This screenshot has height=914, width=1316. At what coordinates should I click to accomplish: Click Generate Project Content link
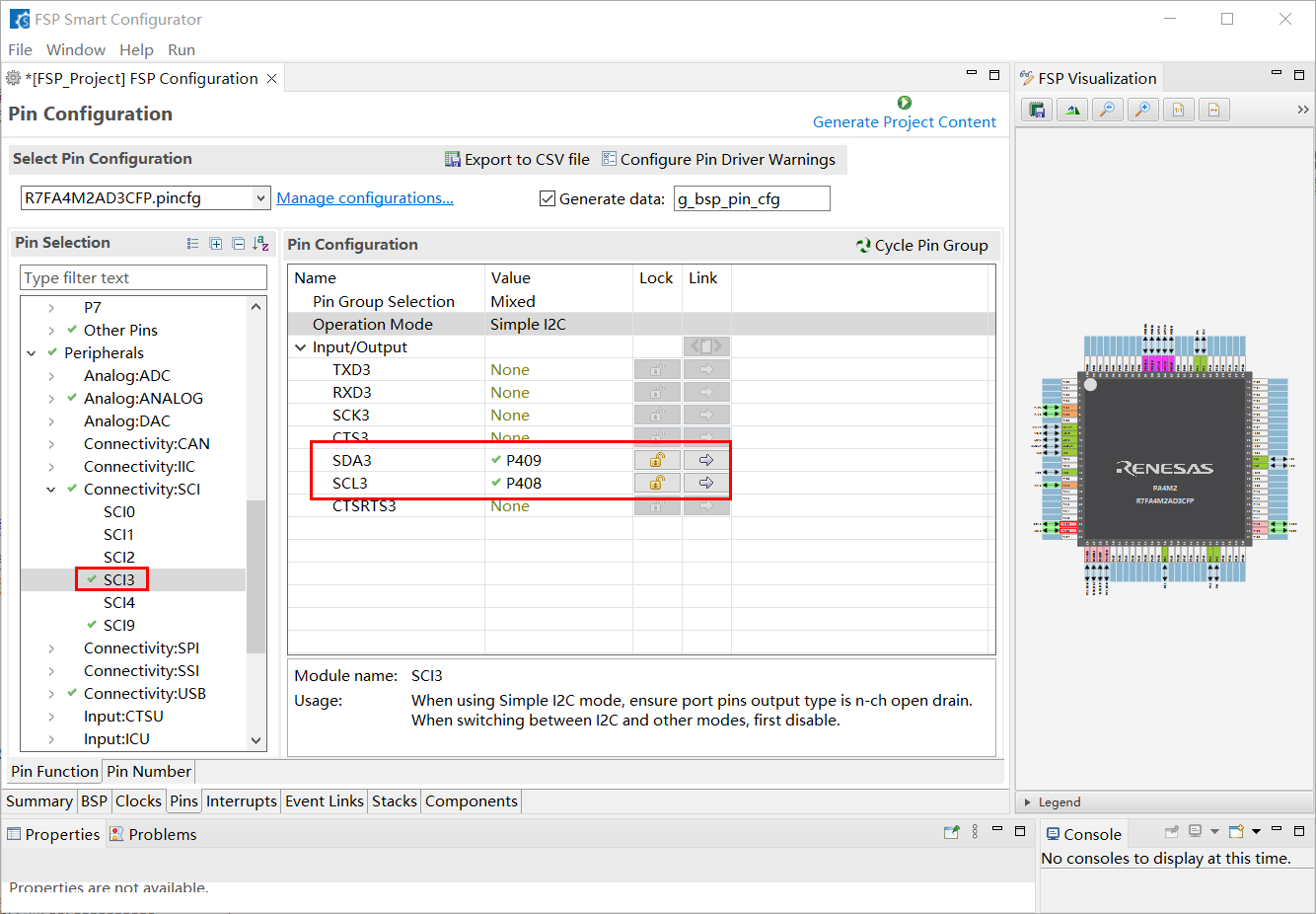pyautogui.click(x=905, y=122)
